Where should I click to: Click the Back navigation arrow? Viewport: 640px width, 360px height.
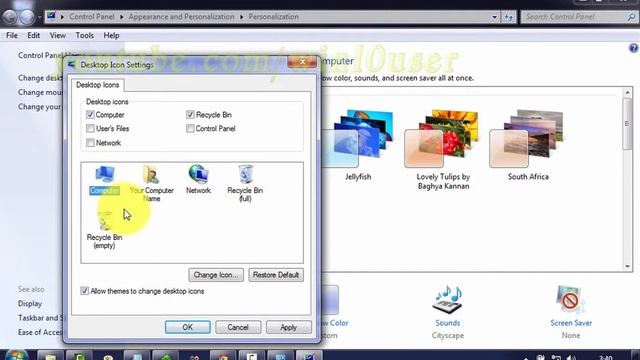click(10, 17)
